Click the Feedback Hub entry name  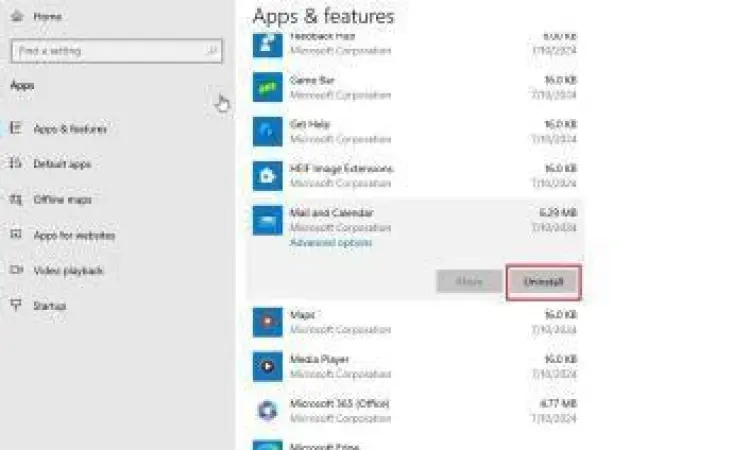(x=322, y=37)
